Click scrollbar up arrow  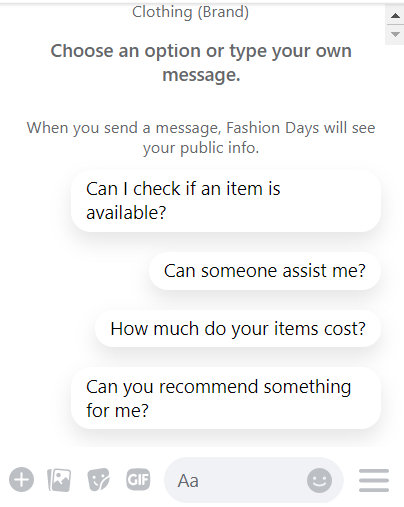coord(395,16)
